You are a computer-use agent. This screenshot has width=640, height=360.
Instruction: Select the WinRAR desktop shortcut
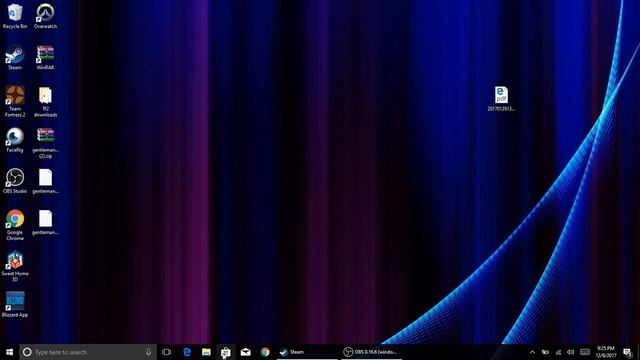tap(45, 58)
